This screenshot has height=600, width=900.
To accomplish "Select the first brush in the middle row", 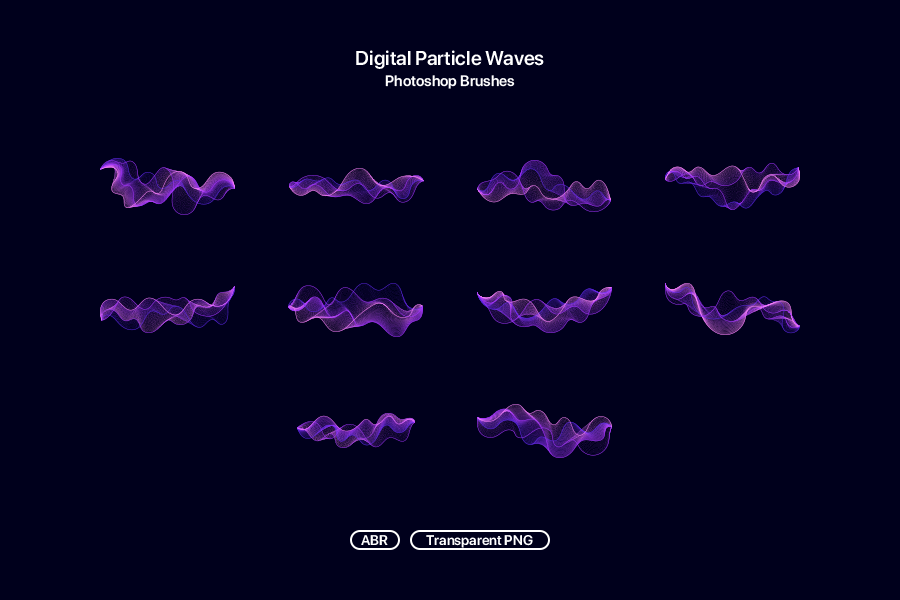I will click(x=168, y=310).
